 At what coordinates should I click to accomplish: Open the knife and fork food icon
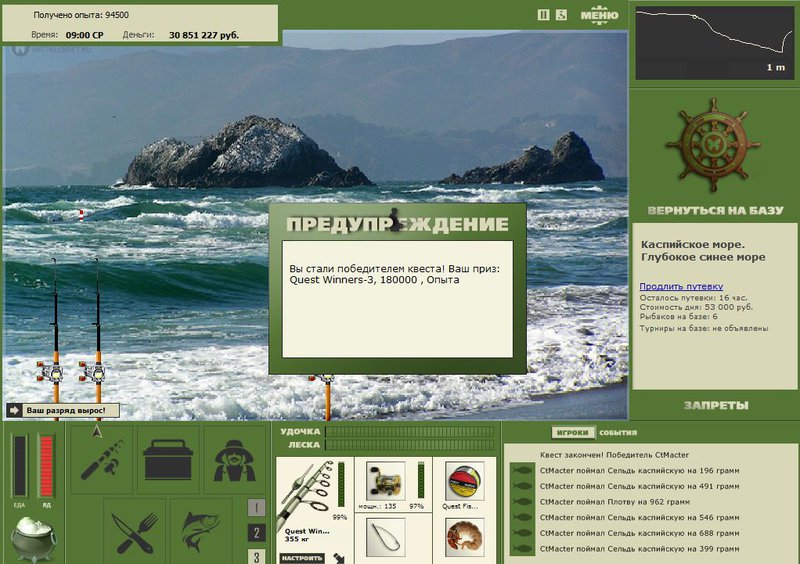pos(135,532)
